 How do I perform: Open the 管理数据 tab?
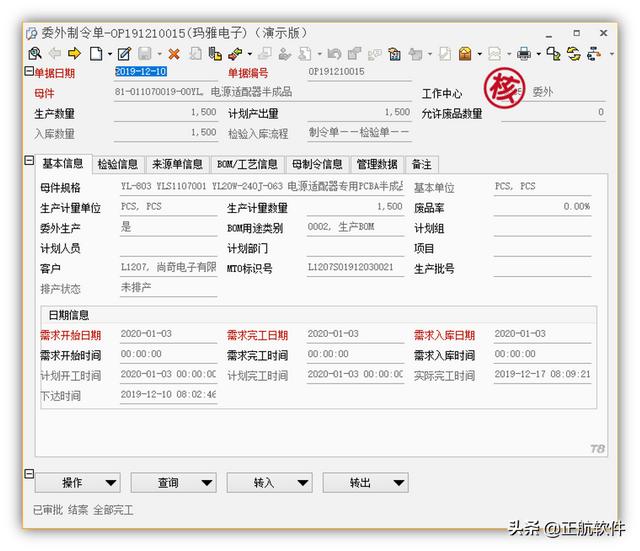[377, 164]
